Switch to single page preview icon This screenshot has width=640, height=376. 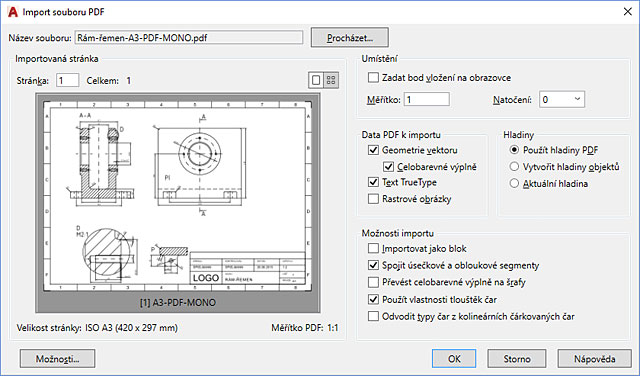tap(316, 80)
